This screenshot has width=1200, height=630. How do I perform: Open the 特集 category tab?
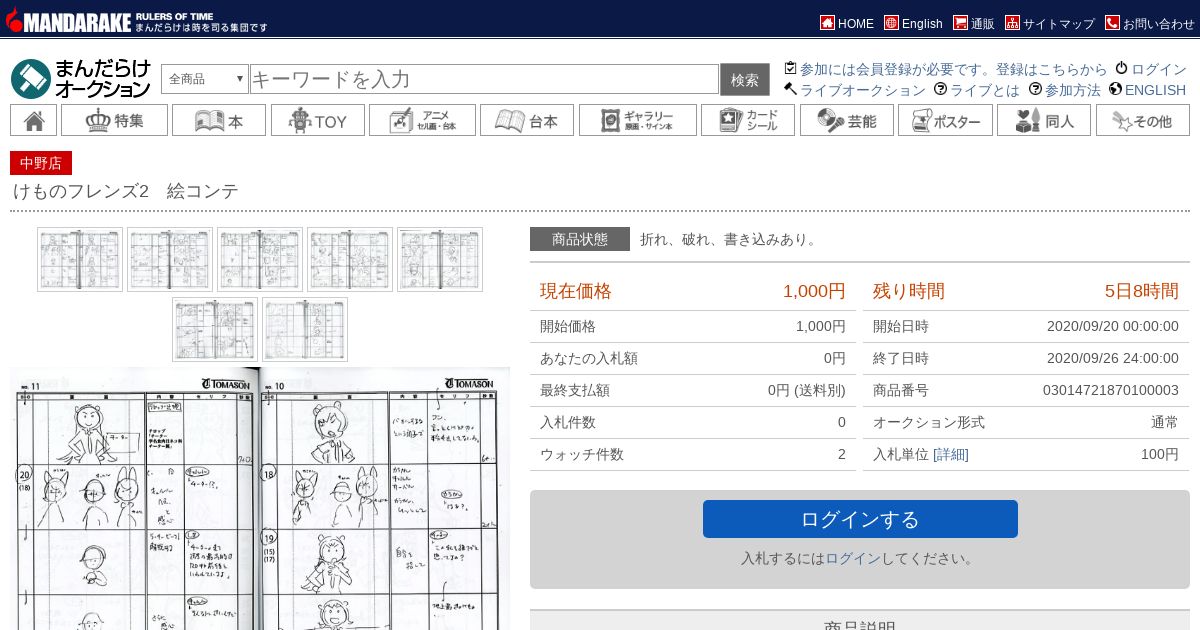114,120
